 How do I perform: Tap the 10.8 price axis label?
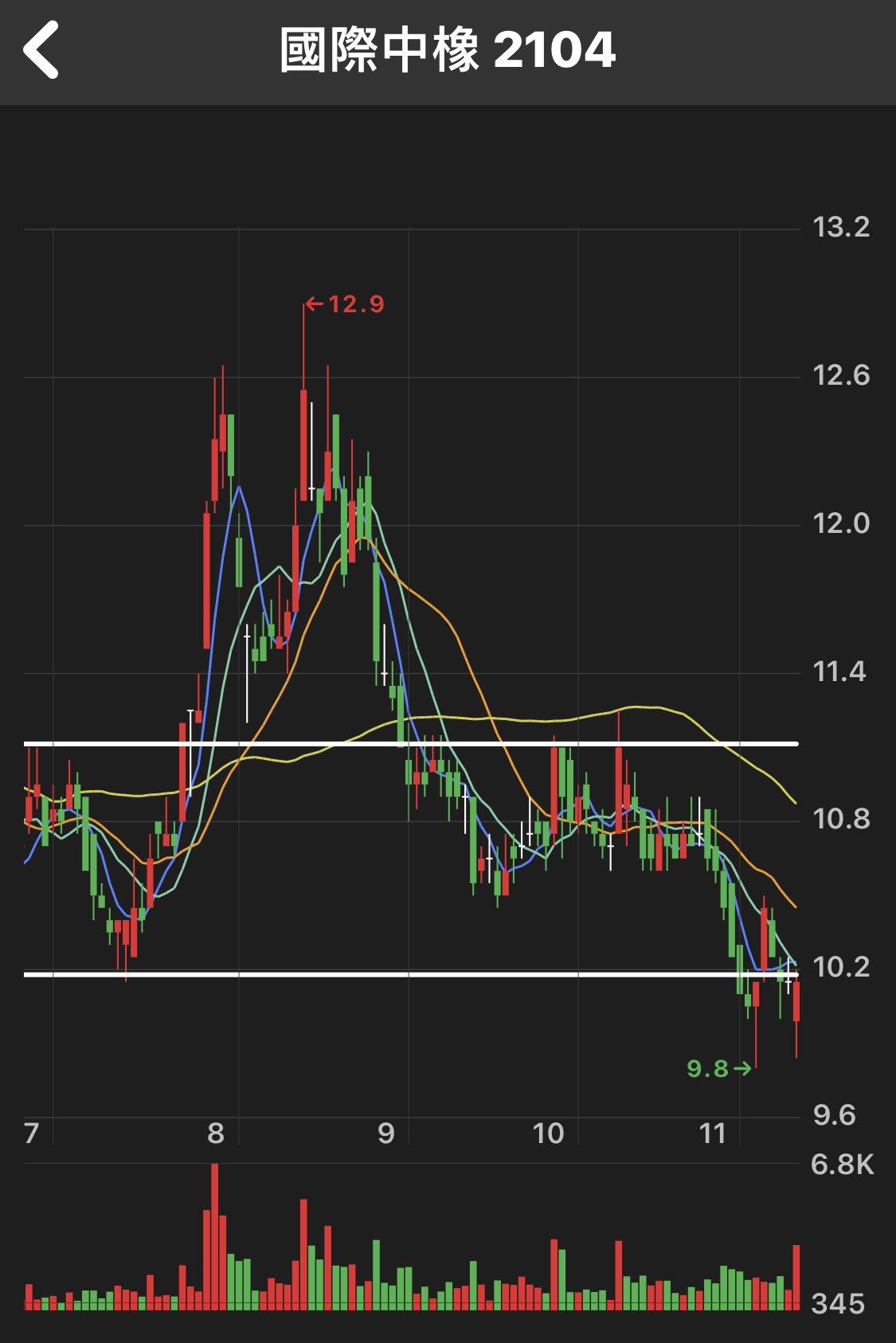click(840, 819)
